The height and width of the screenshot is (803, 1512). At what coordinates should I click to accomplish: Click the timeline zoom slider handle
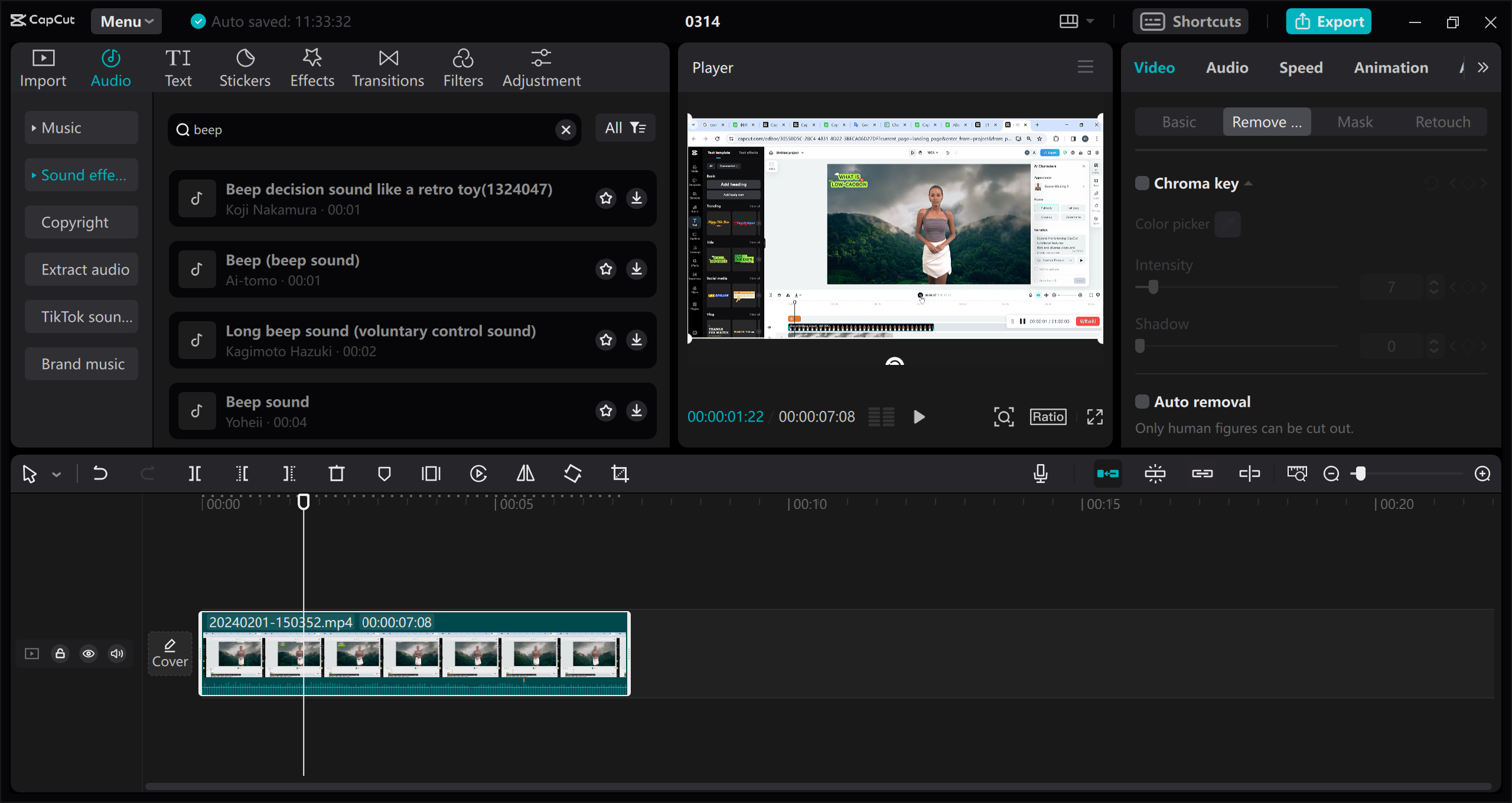tap(1360, 474)
